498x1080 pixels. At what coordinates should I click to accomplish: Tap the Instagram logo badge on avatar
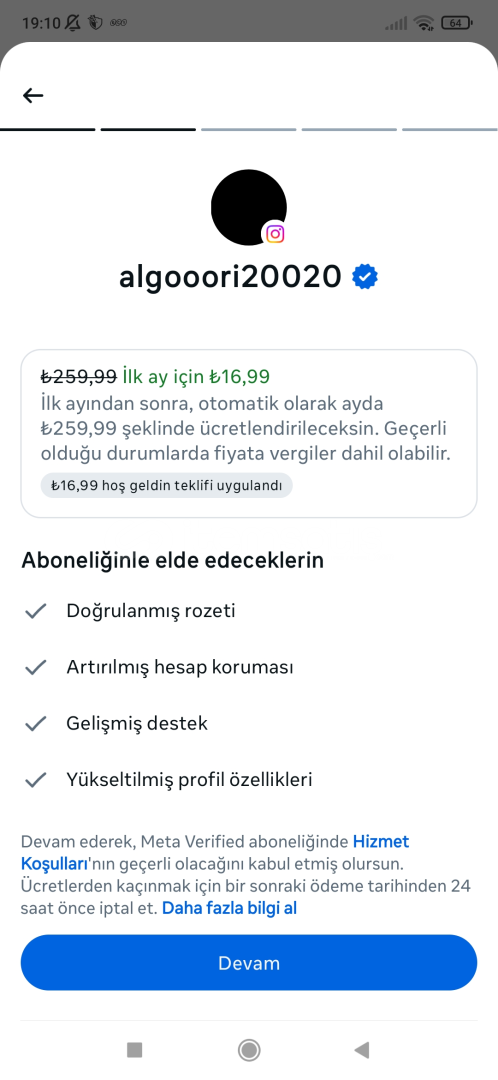coord(275,234)
